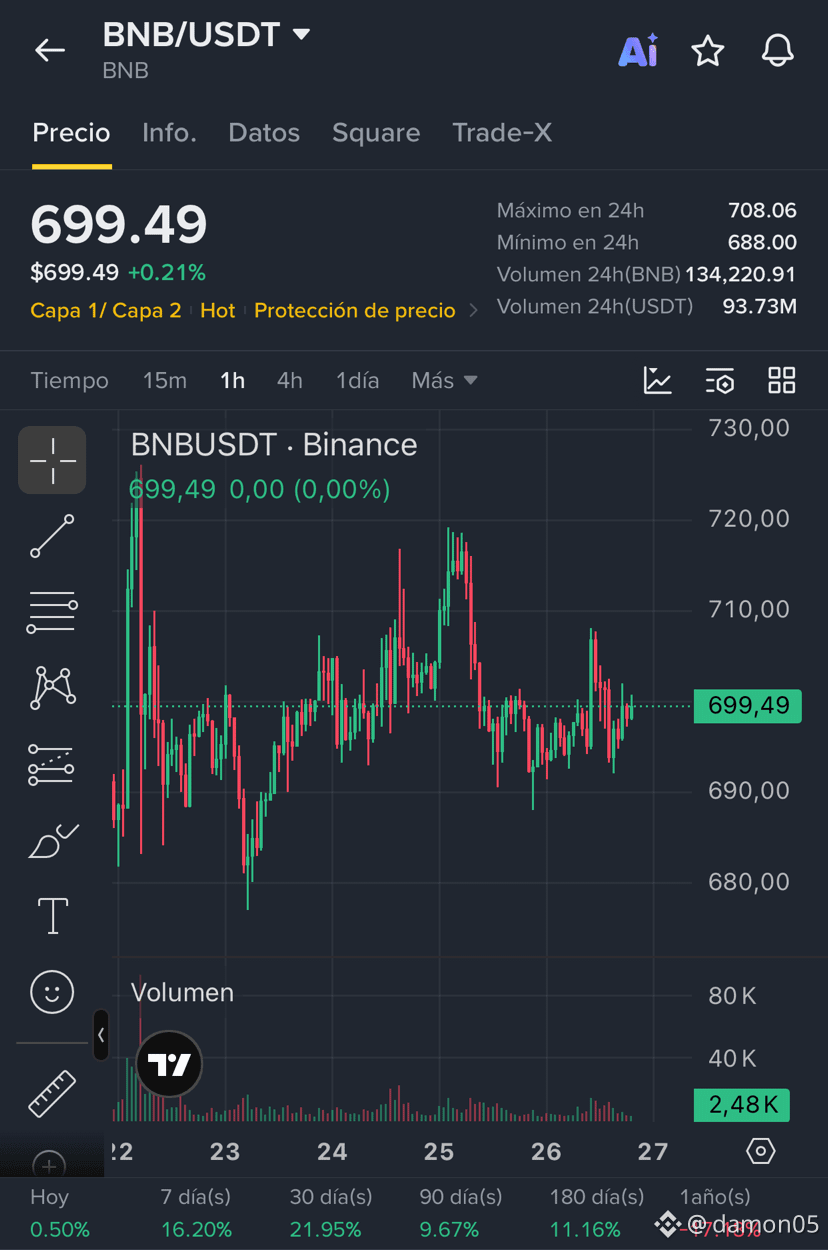Click the Volumen 24h(USDT) value 93.73M
828x1250 pixels.
(x=760, y=307)
